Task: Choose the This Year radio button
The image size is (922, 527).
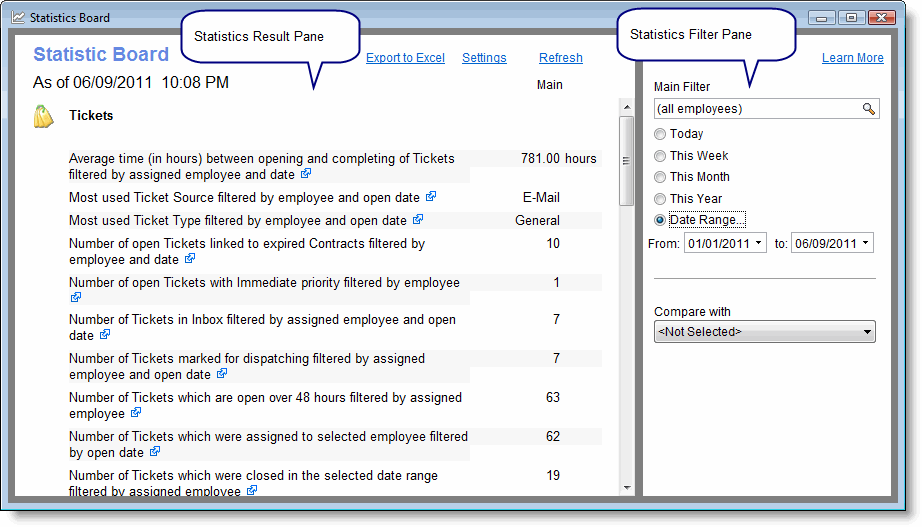Action: [x=660, y=199]
